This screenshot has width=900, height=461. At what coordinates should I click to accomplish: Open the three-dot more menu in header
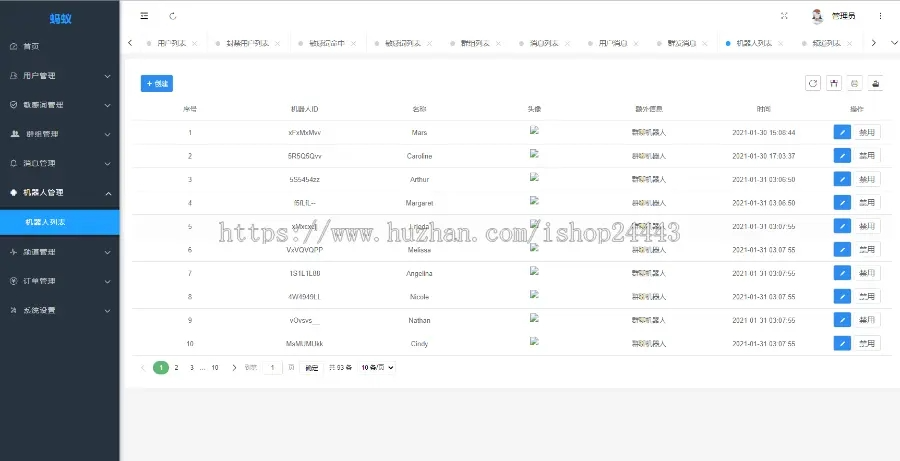tap(880, 16)
